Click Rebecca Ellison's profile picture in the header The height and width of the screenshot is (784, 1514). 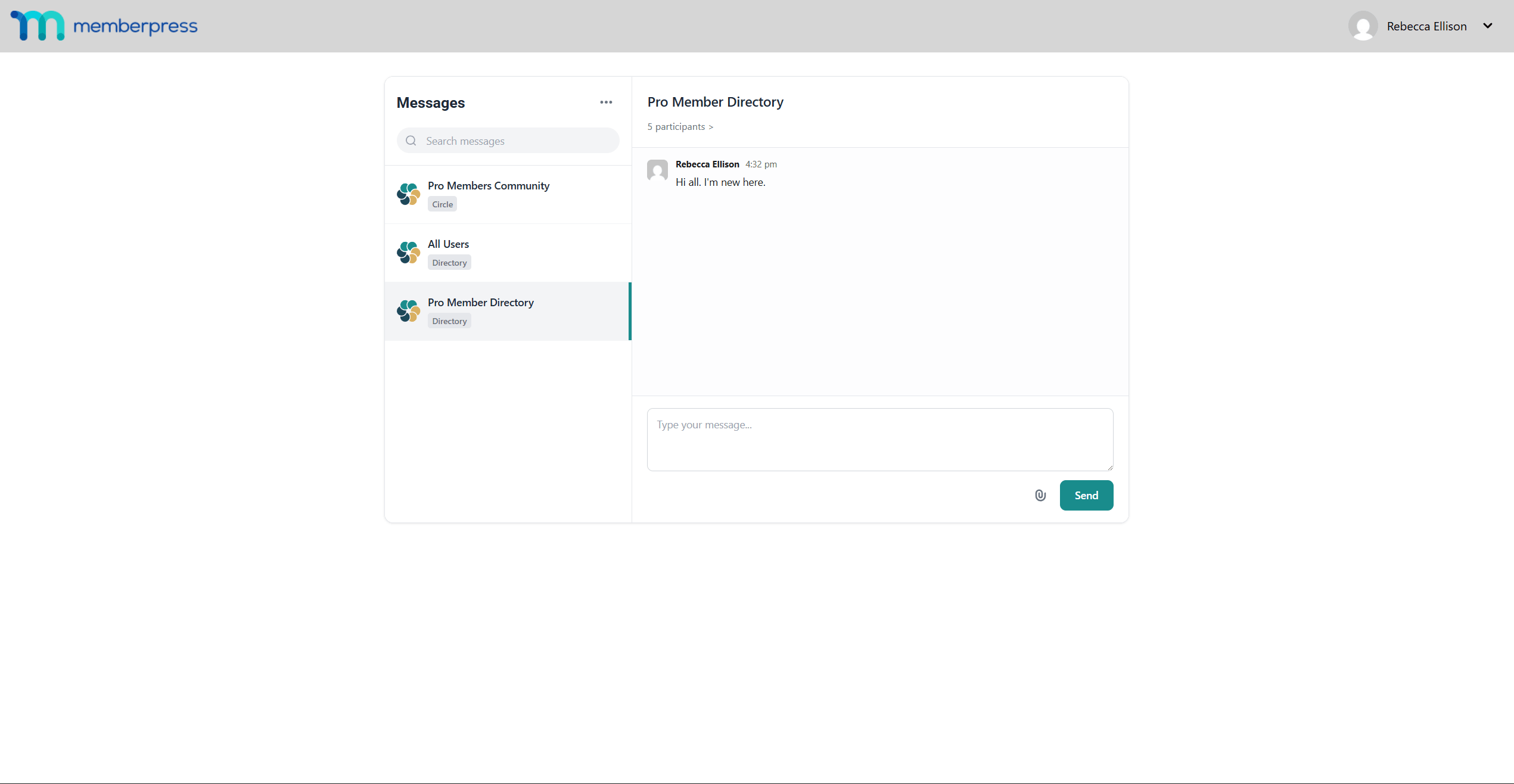click(x=1363, y=26)
